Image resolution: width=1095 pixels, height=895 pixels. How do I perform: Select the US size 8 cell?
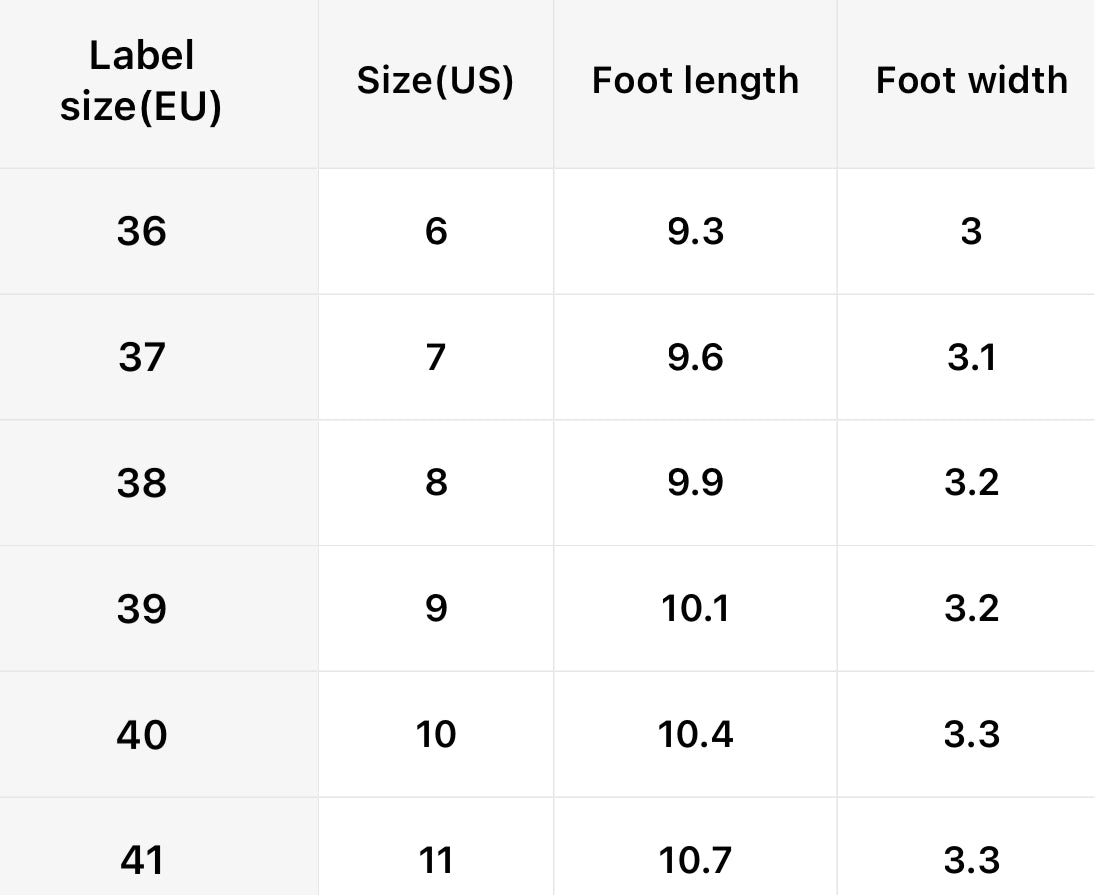click(436, 483)
